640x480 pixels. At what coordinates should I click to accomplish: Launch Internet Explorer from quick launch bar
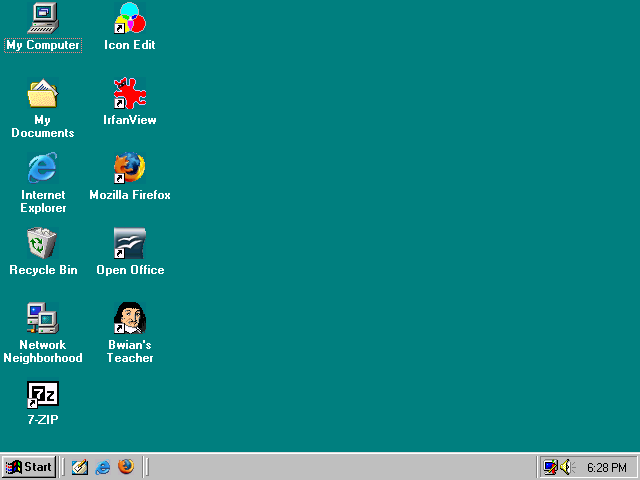coord(102,467)
